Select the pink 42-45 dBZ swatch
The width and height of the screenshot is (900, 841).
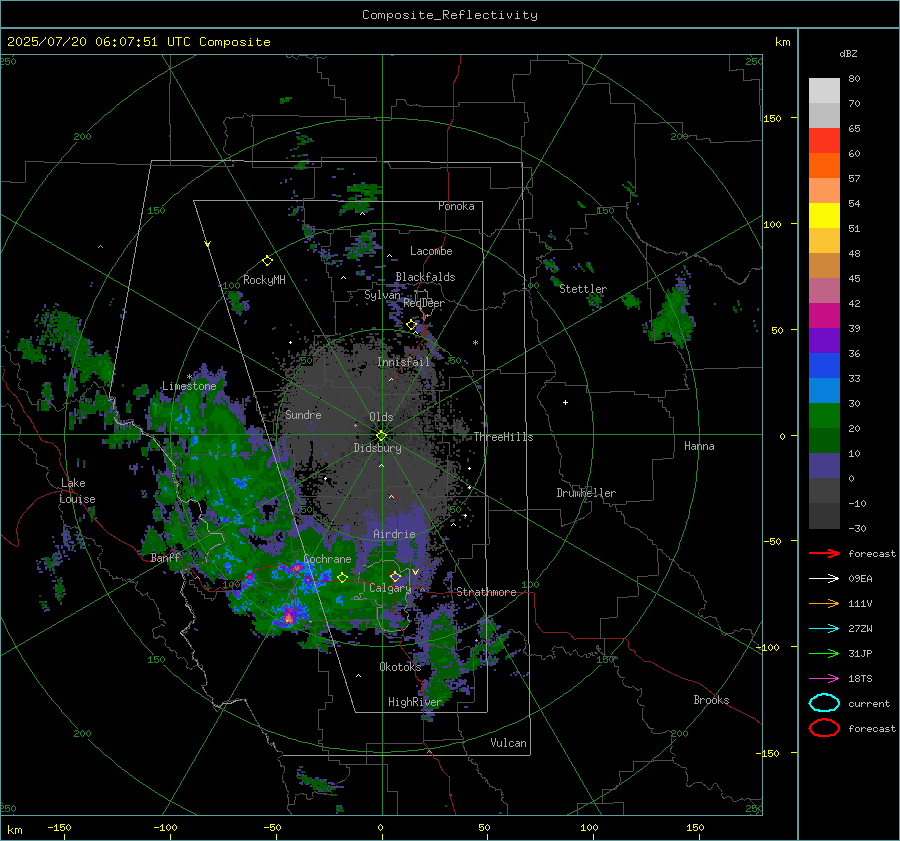click(824, 290)
